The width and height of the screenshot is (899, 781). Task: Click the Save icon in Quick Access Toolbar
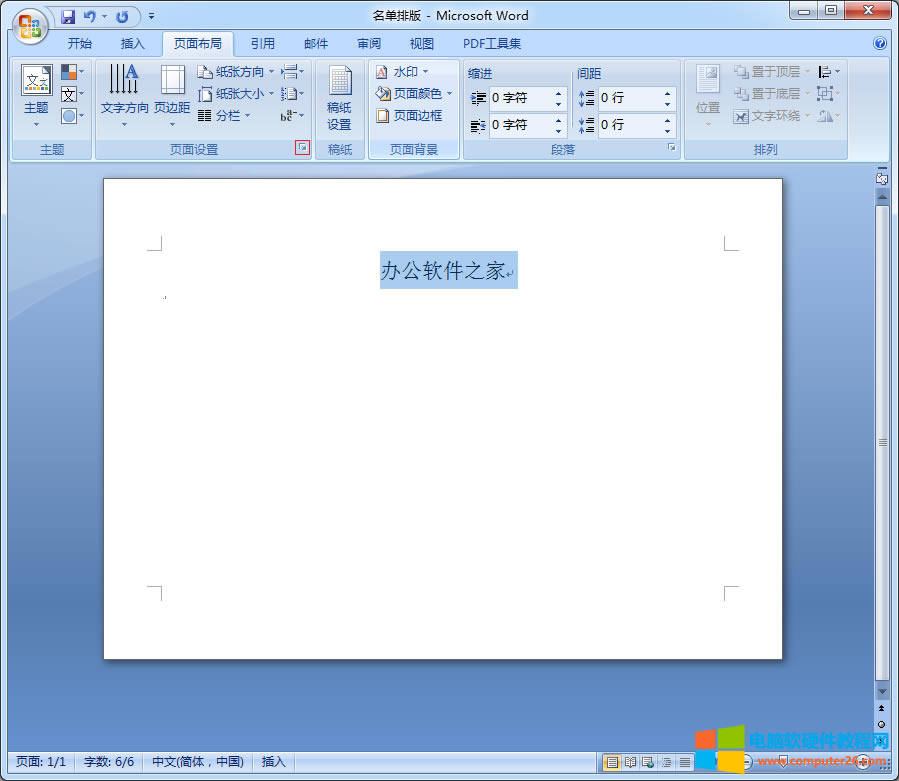coord(70,16)
